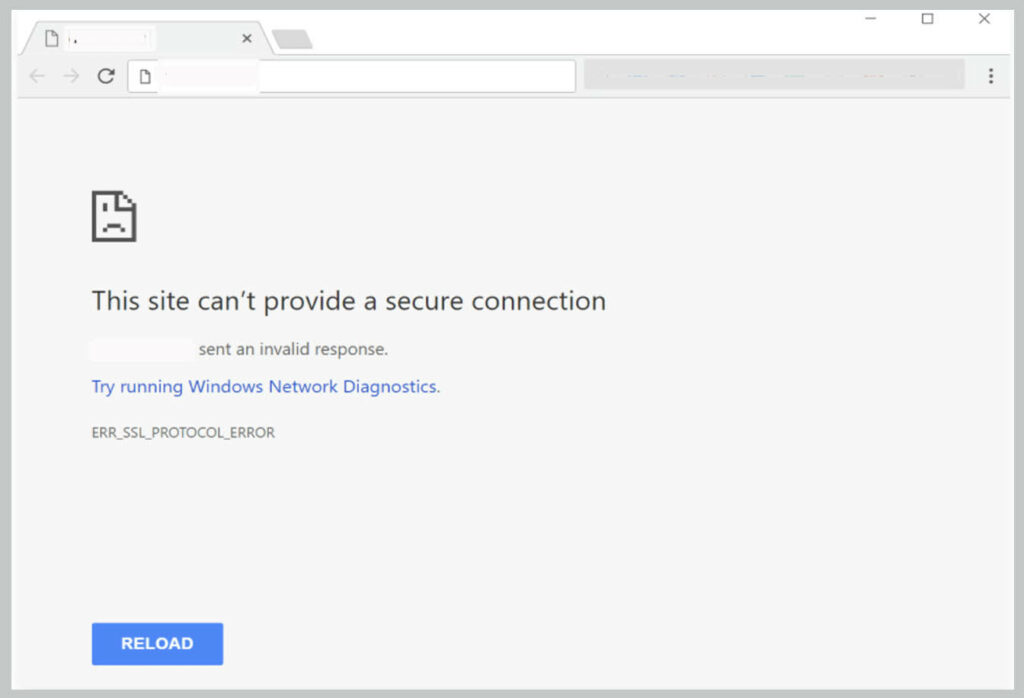
Task: Refresh the page using the reload icon
Action: click(x=107, y=75)
